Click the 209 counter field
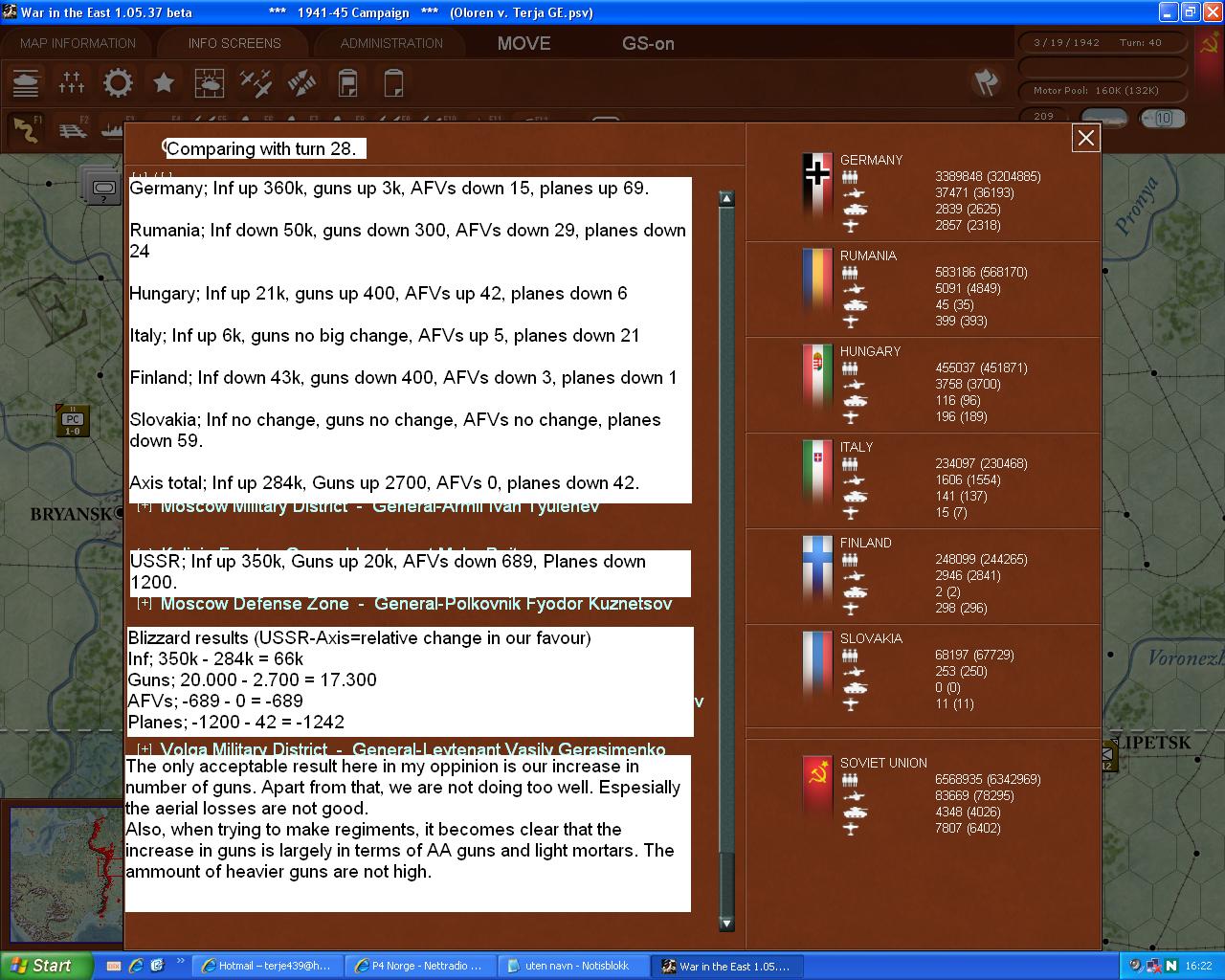The image size is (1225, 980). 1044,117
